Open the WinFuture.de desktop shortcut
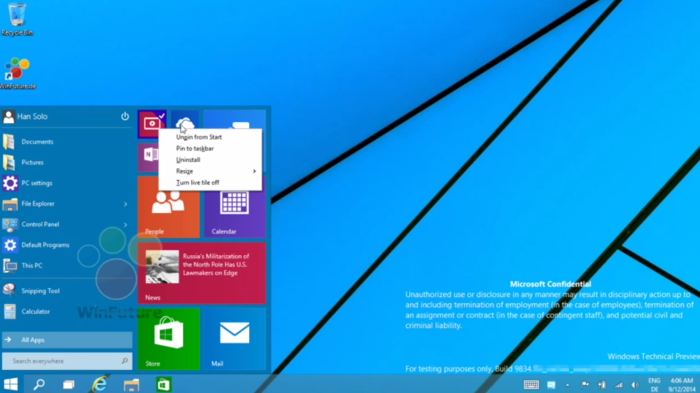This screenshot has width=700, height=393. [17, 73]
